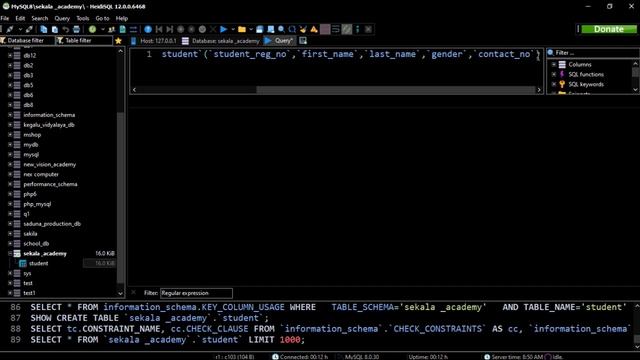Switch to the Query* tab
The width and height of the screenshot is (640, 360).
tap(279, 41)
